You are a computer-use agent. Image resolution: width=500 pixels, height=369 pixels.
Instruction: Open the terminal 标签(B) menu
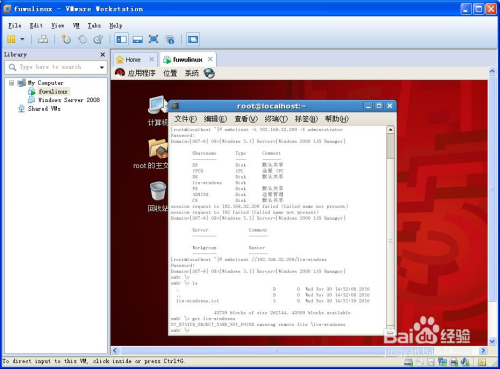coord(306,119)
